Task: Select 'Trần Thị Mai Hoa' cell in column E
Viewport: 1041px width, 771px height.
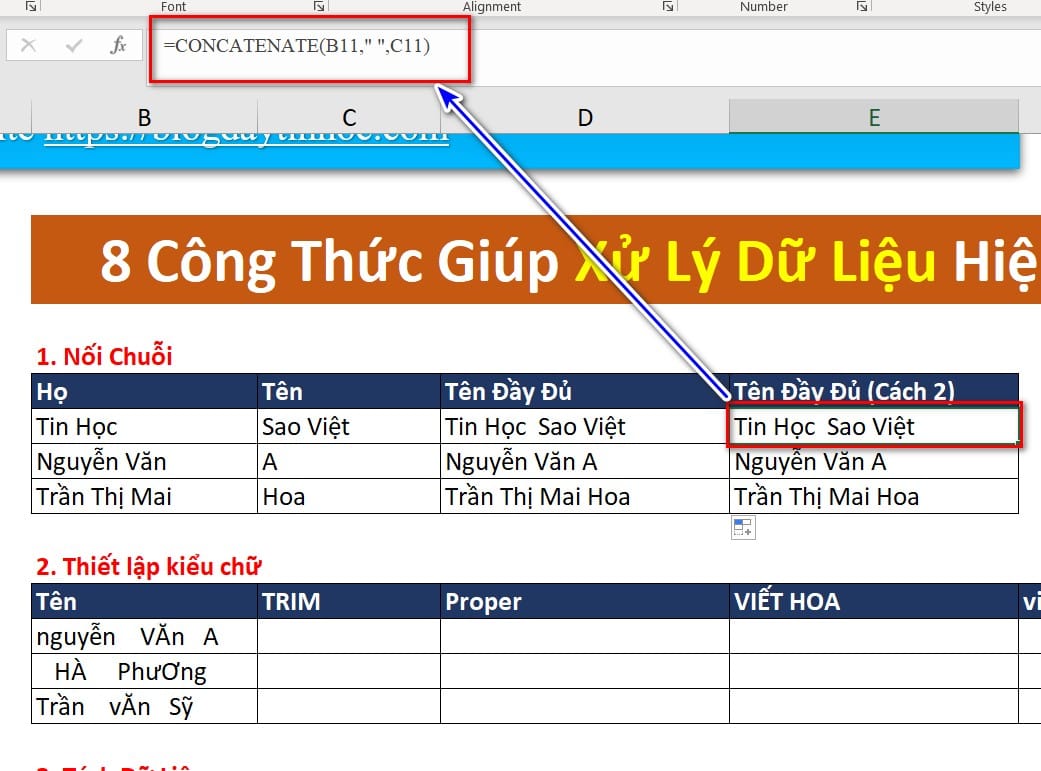Action: click(x=874, y=497)
